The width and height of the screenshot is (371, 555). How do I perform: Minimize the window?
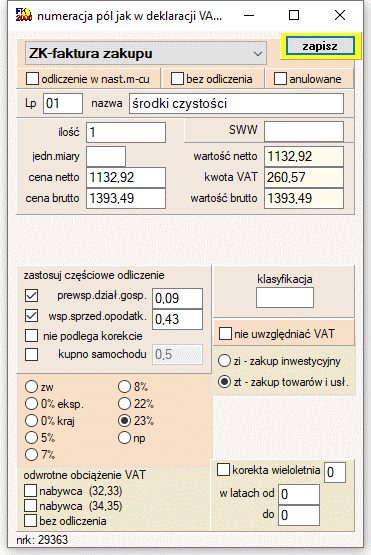[249, 15]
